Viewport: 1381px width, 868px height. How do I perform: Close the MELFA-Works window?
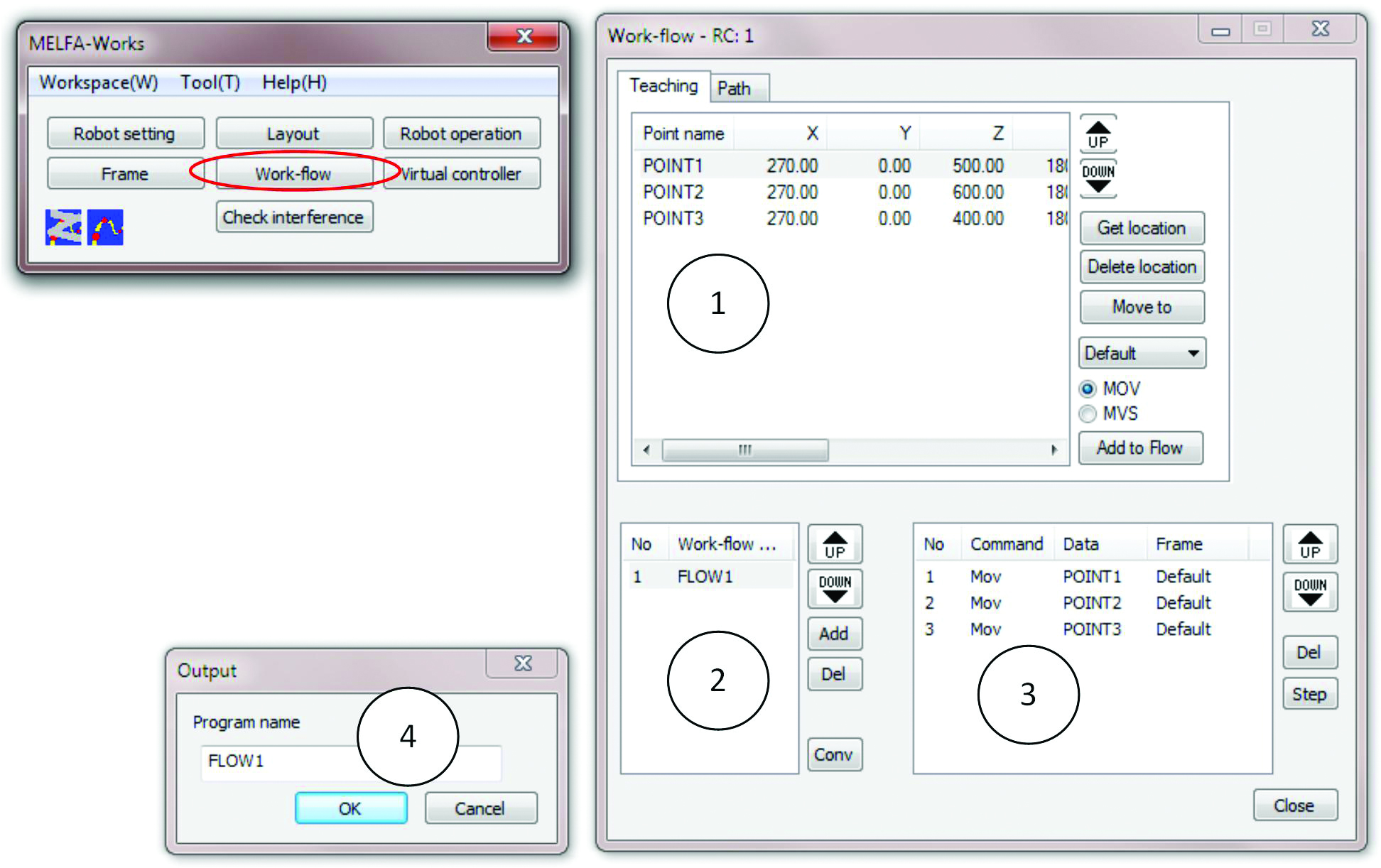pos(524,36)
